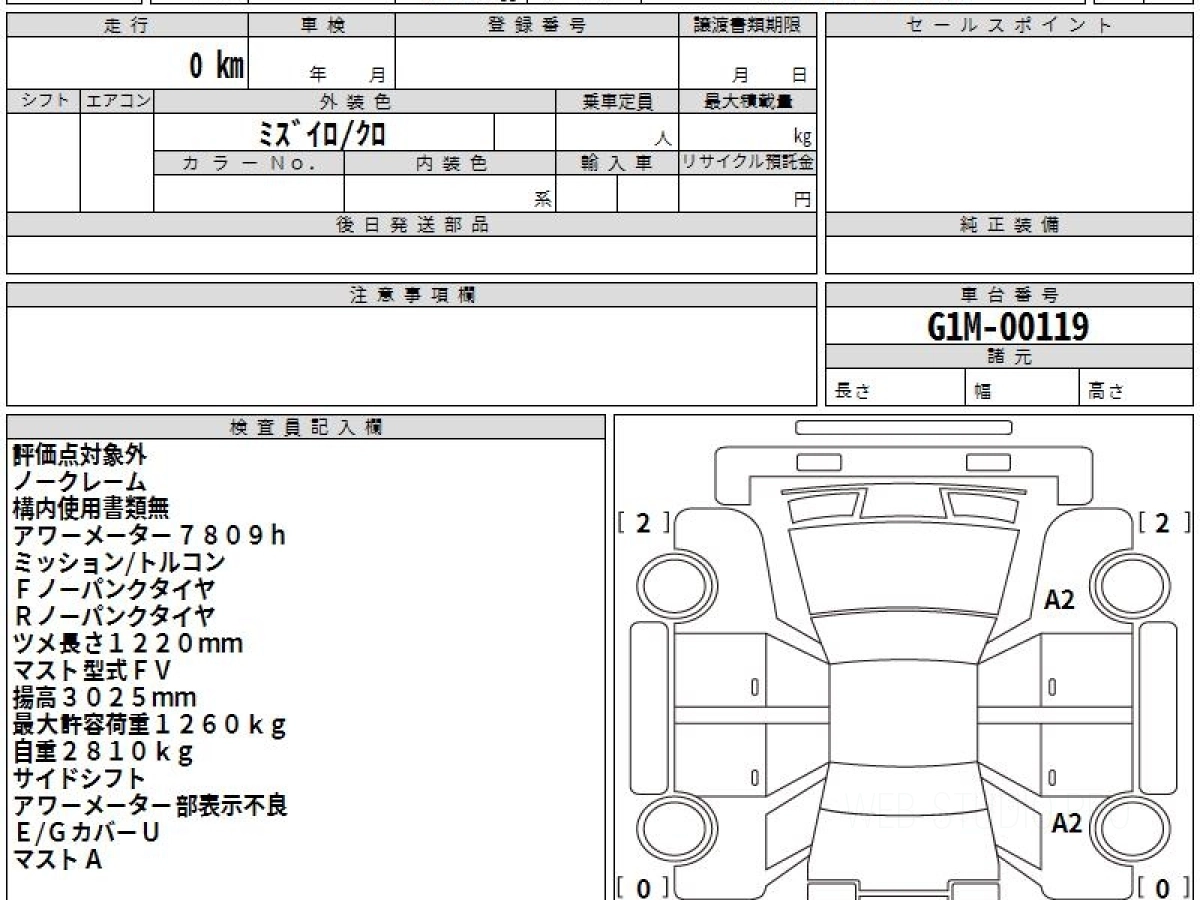Select the Fノーパンクタイヤ line
Image resolution: width=1200 pixels, height=900 pixels.
pyautogui.click(x=114, y=590)
